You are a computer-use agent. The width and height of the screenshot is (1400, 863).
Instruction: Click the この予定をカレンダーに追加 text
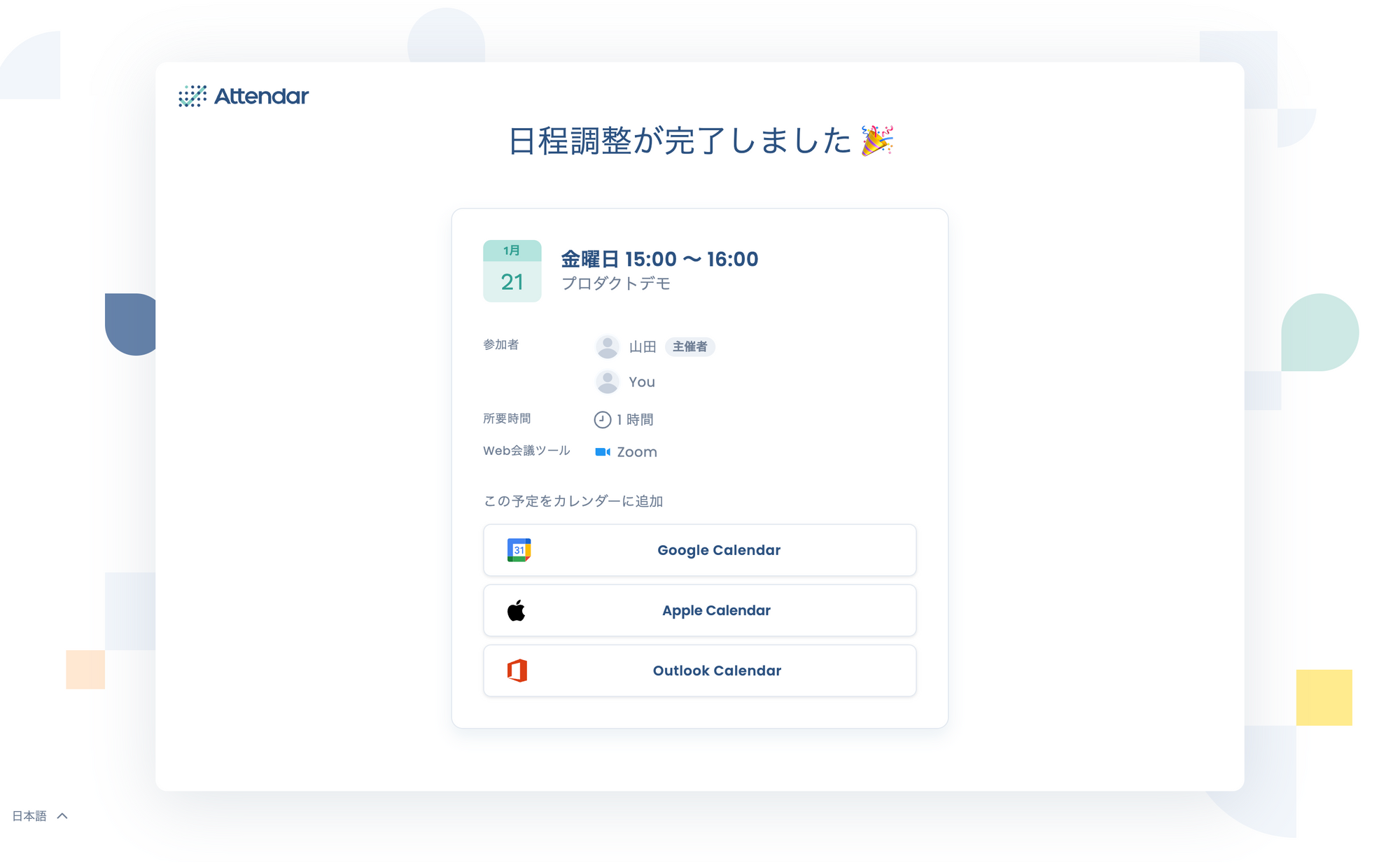pyautogui.click(x=573, y=501)
